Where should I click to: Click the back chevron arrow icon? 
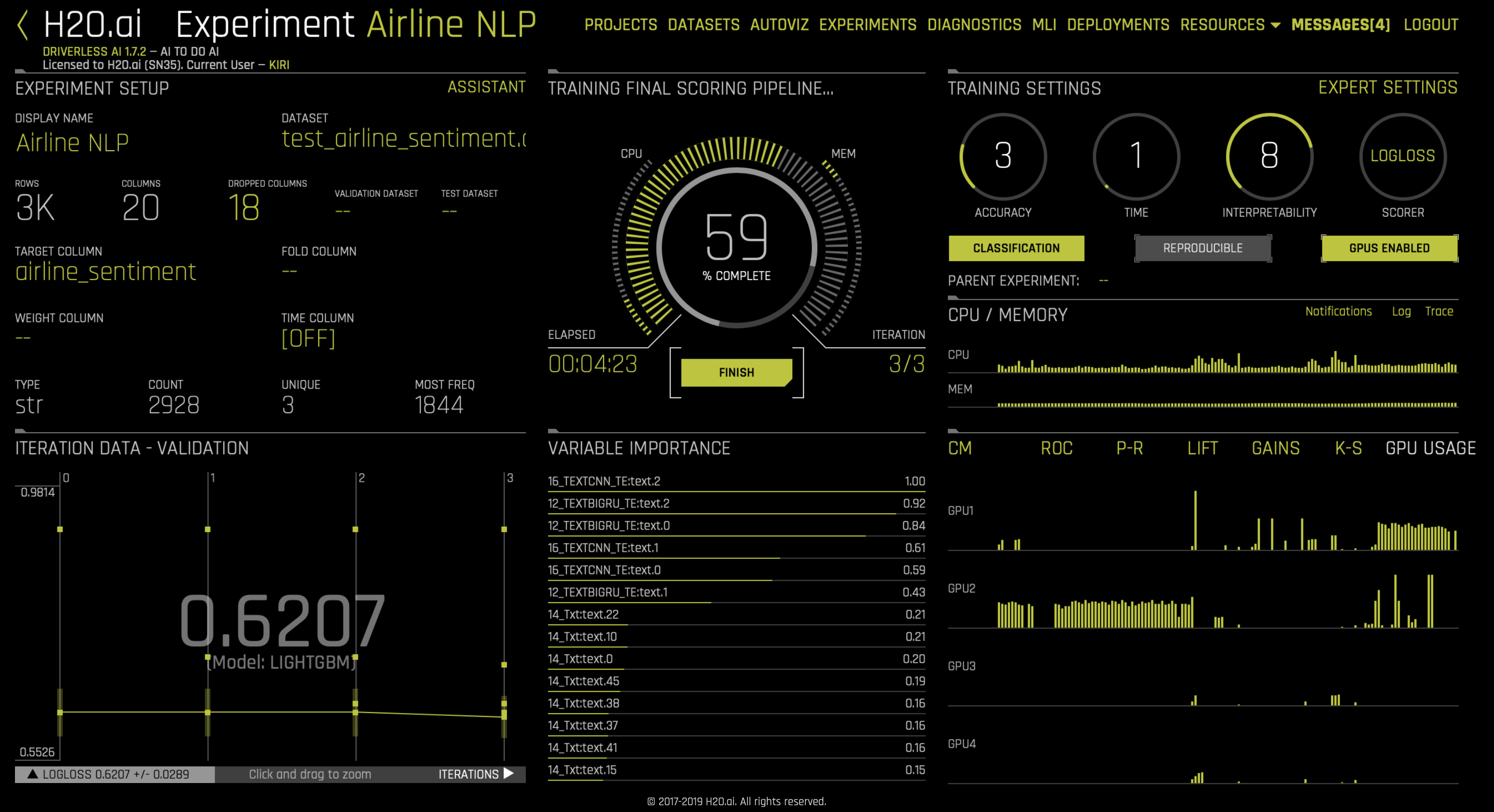pyautogui.click(x=23, y=26)
